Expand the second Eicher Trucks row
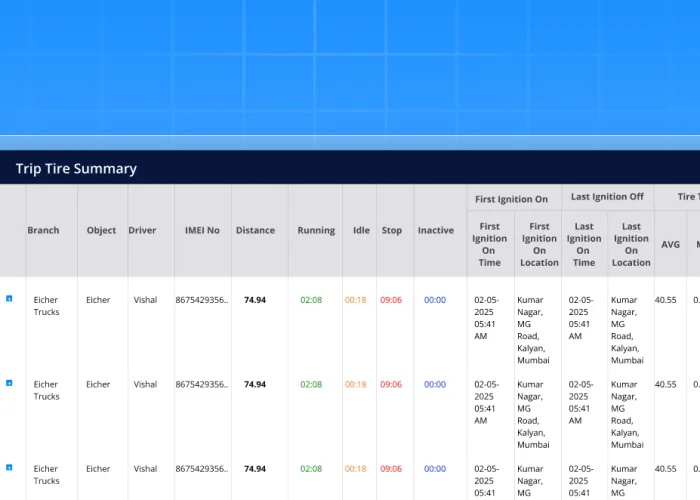The width and height of the screenshot is (700, 500). (x=10, y=382)
